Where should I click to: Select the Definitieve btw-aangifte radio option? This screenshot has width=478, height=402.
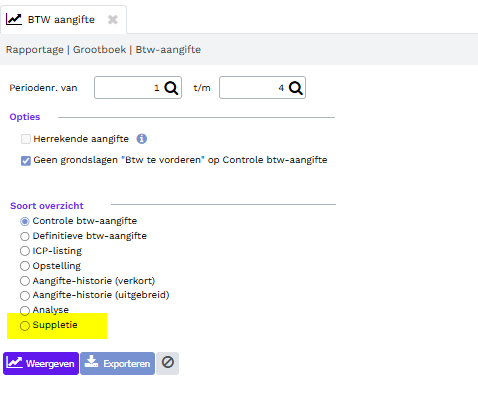[25, 236]
